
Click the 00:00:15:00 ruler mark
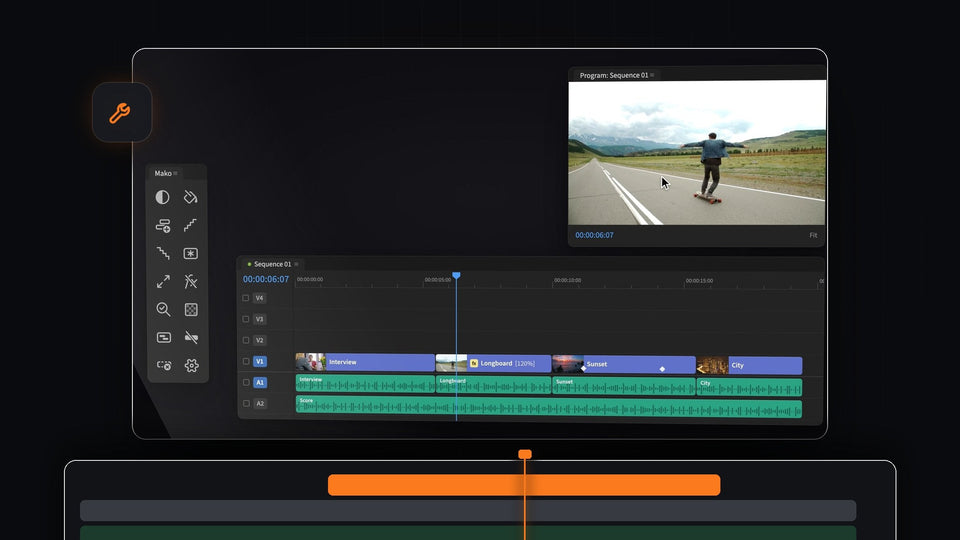(699, 281)
